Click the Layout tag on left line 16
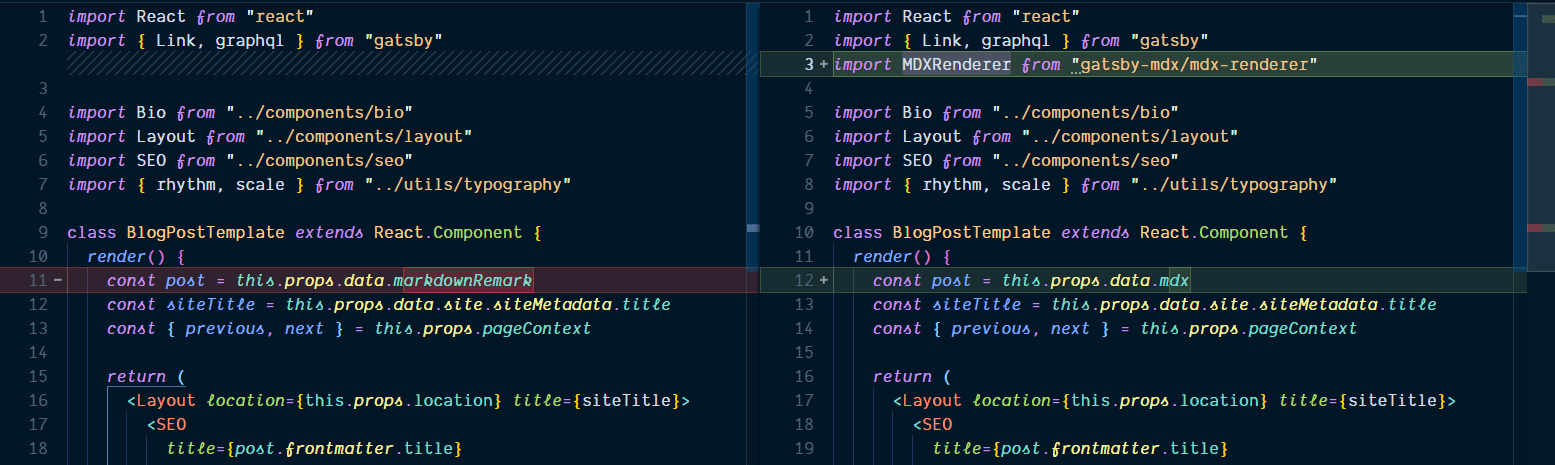 pyautogui.click(x=166, y=401)
